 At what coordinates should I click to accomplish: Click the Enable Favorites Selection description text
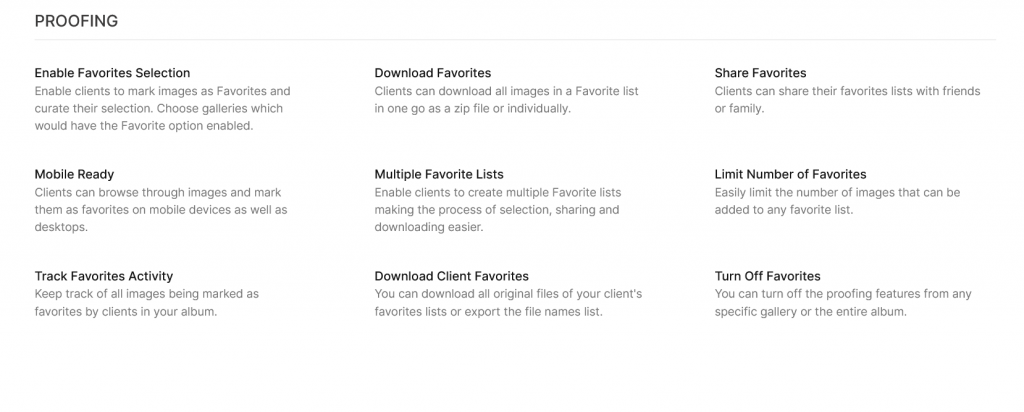163,108
